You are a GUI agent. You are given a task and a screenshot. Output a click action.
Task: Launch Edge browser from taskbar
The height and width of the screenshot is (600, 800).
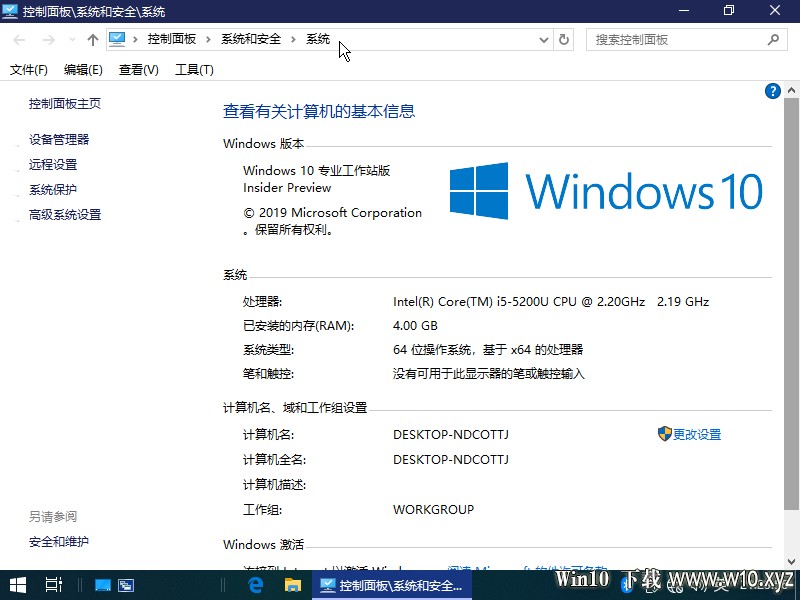point(256,585)
